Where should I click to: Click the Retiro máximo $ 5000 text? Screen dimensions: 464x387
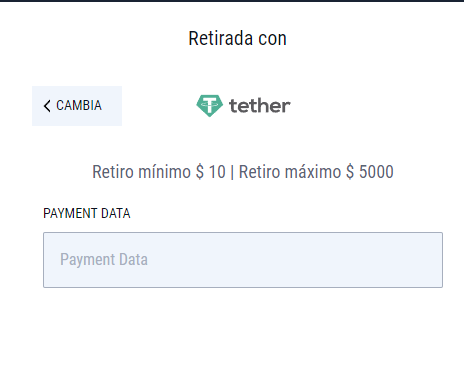(316, 172)
